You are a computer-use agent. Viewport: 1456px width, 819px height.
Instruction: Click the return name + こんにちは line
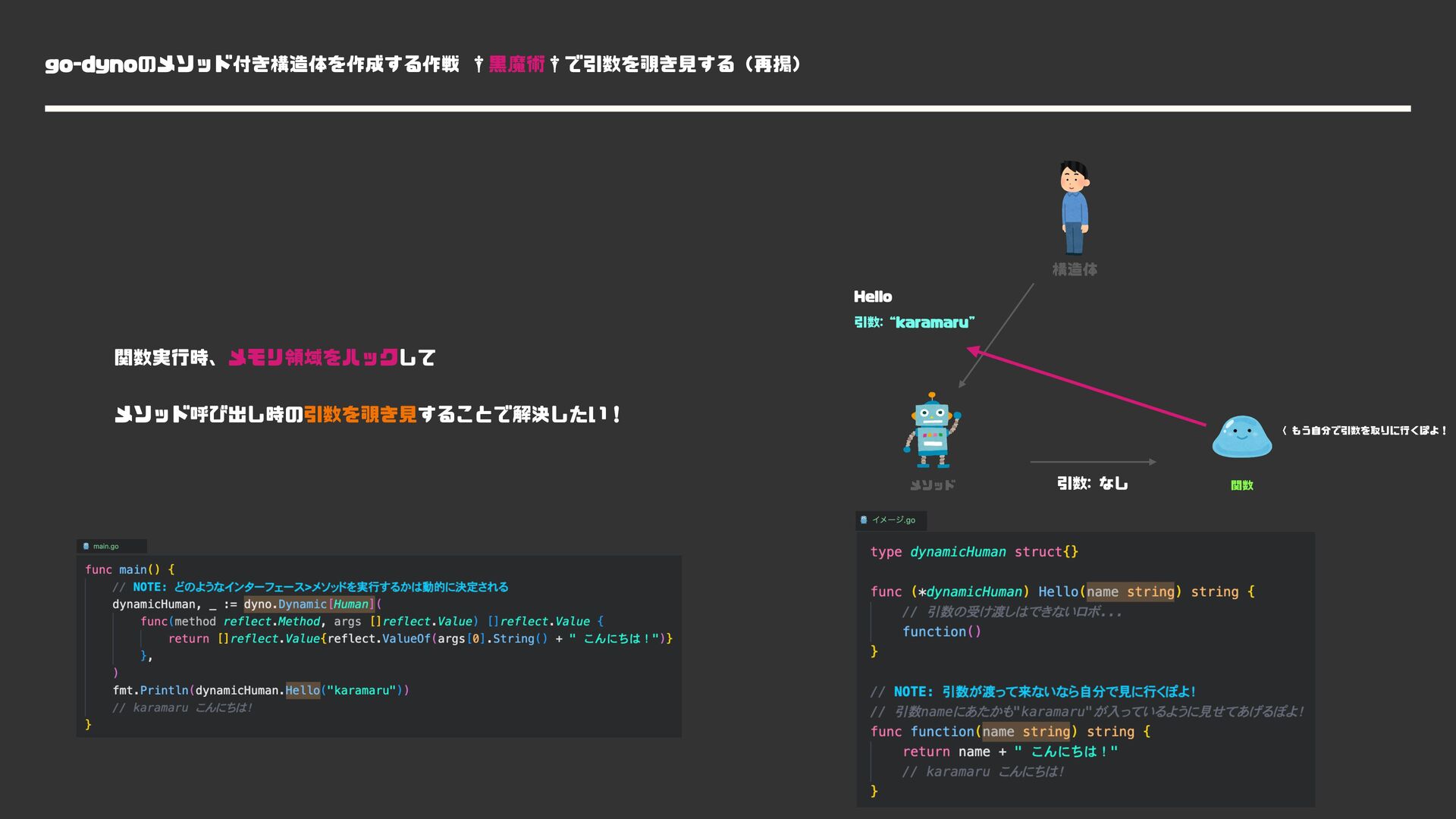point(1010,752)
